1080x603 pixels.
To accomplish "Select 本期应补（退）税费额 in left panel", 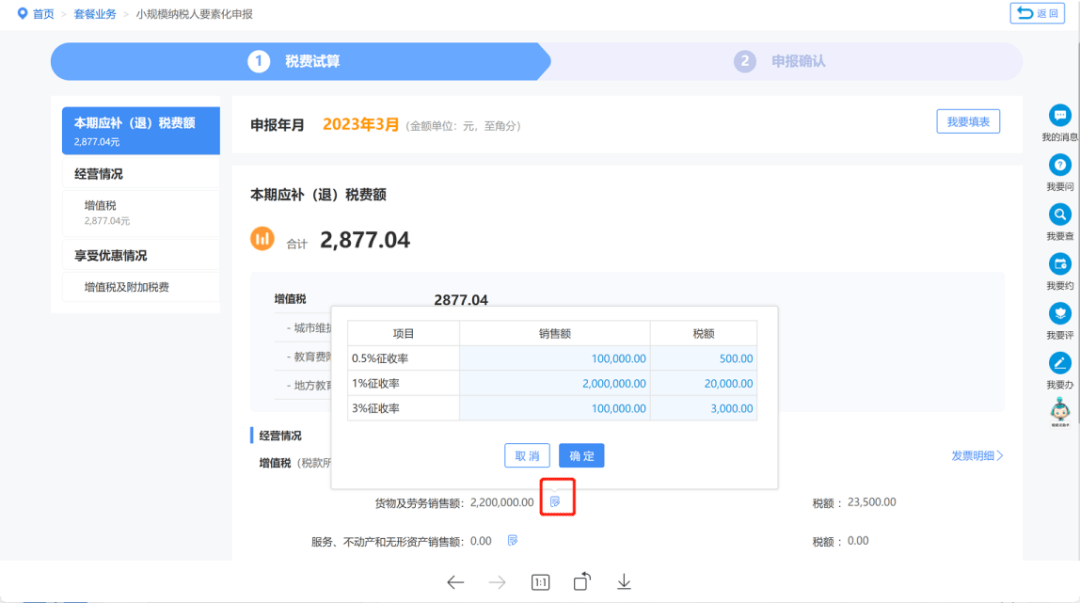I will (141, 130).
